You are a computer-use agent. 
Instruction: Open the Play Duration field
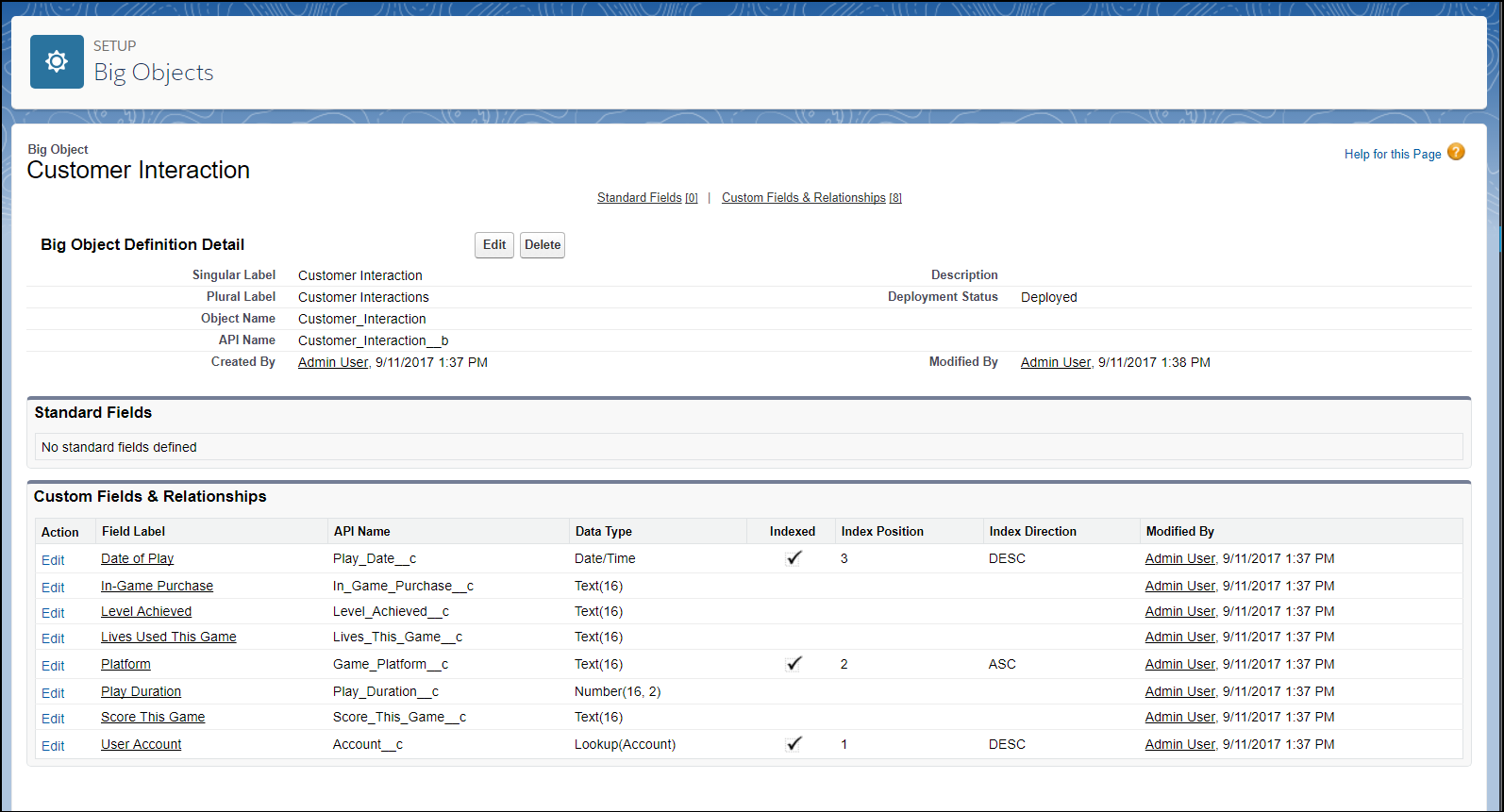pos(141,692)
